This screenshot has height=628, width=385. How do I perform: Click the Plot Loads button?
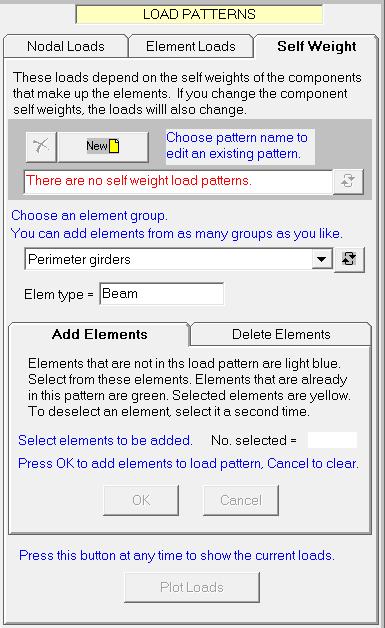pos(192,587)
